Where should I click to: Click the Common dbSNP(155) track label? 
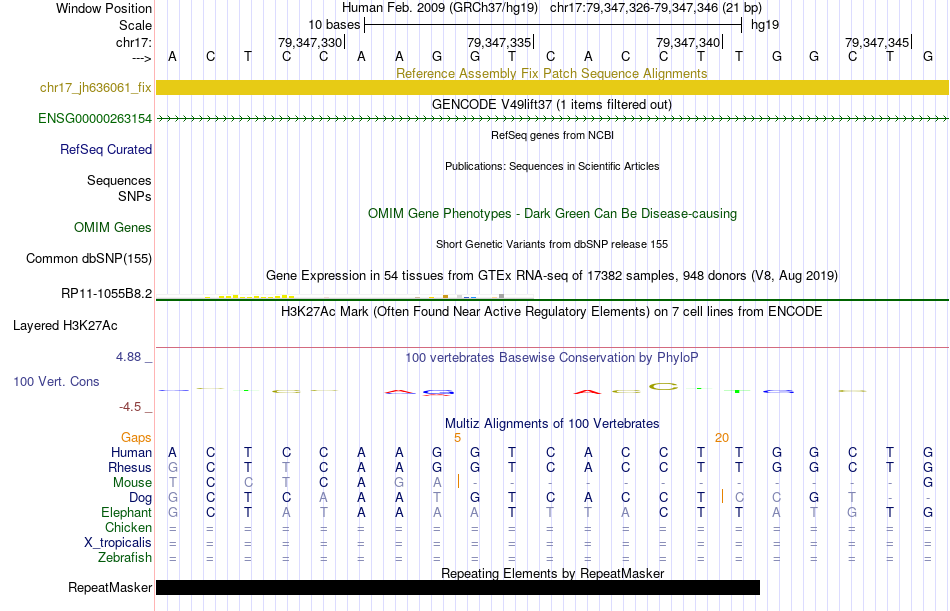tap(89, 259)
